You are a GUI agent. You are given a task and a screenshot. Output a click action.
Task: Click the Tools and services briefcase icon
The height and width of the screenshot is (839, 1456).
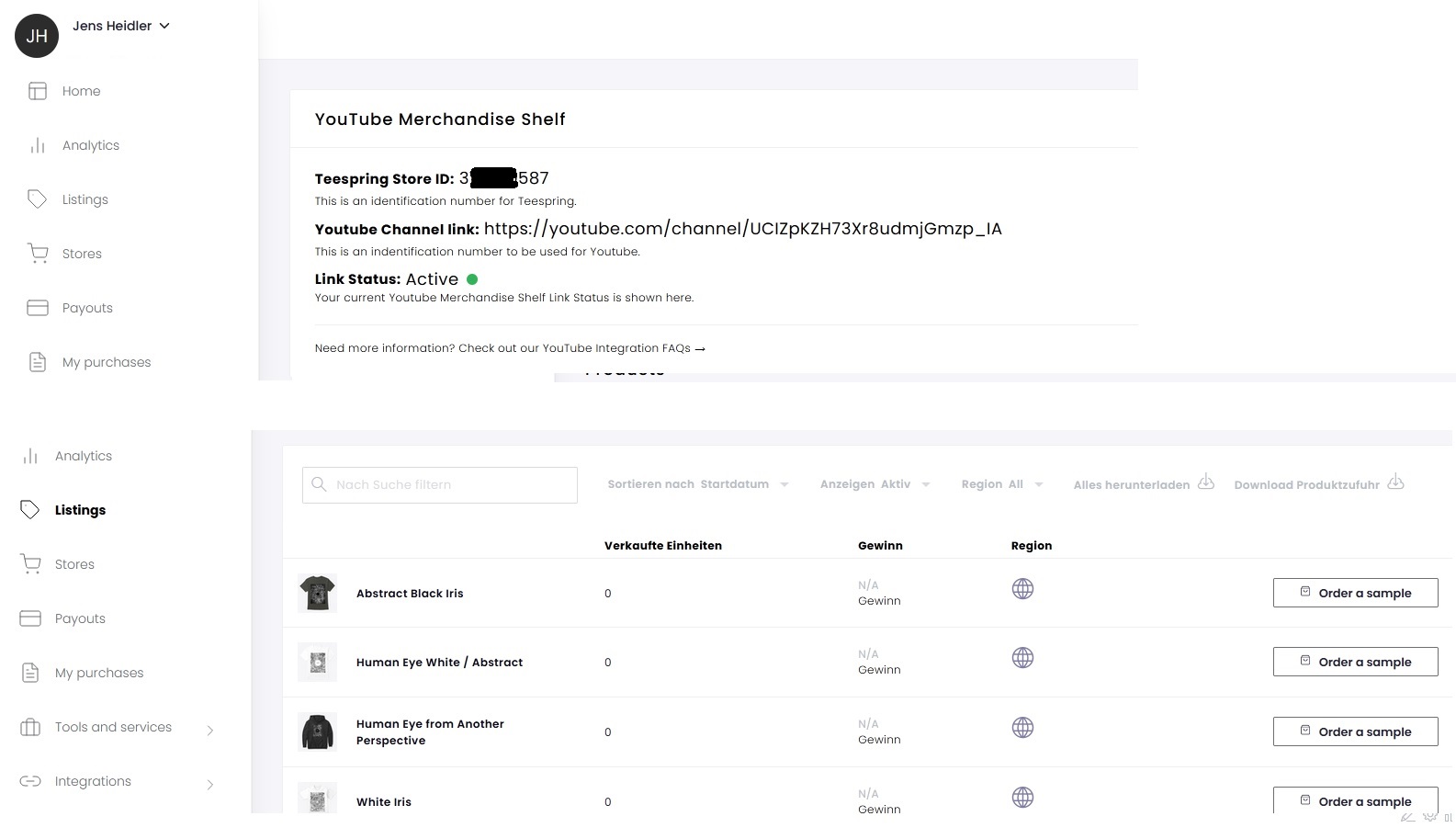[30, 727]
